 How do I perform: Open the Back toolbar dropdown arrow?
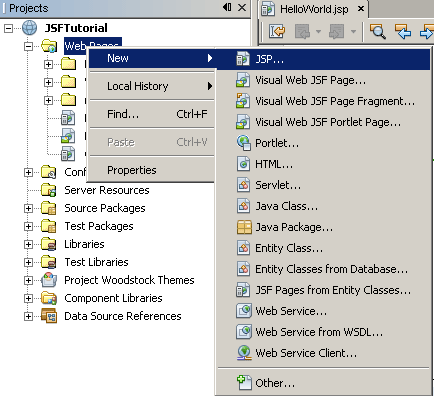[x=318, y=32]
